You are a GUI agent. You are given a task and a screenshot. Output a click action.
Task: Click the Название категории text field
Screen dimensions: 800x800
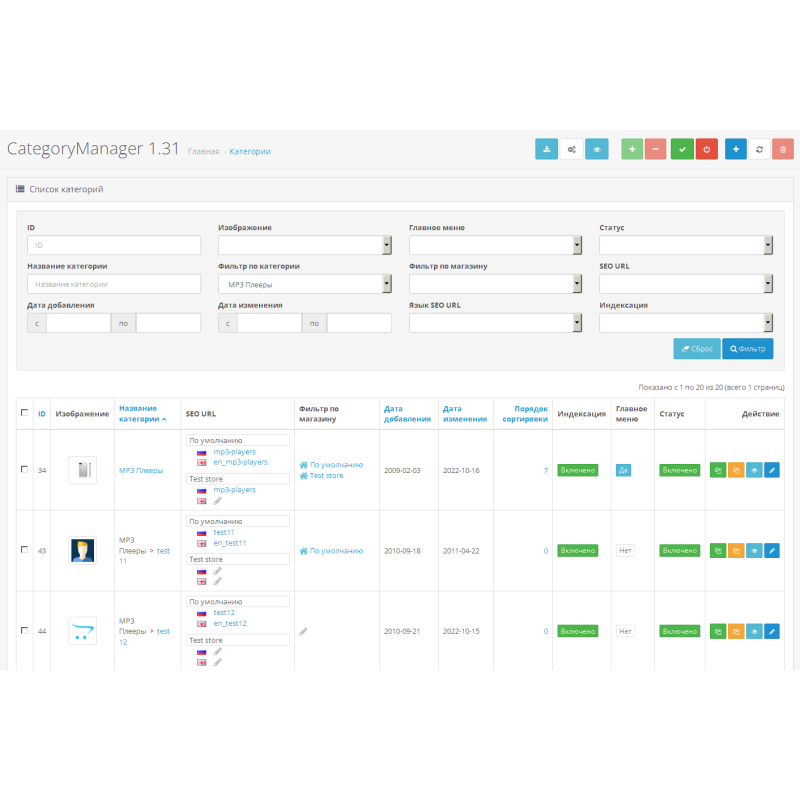click(114, 285)
